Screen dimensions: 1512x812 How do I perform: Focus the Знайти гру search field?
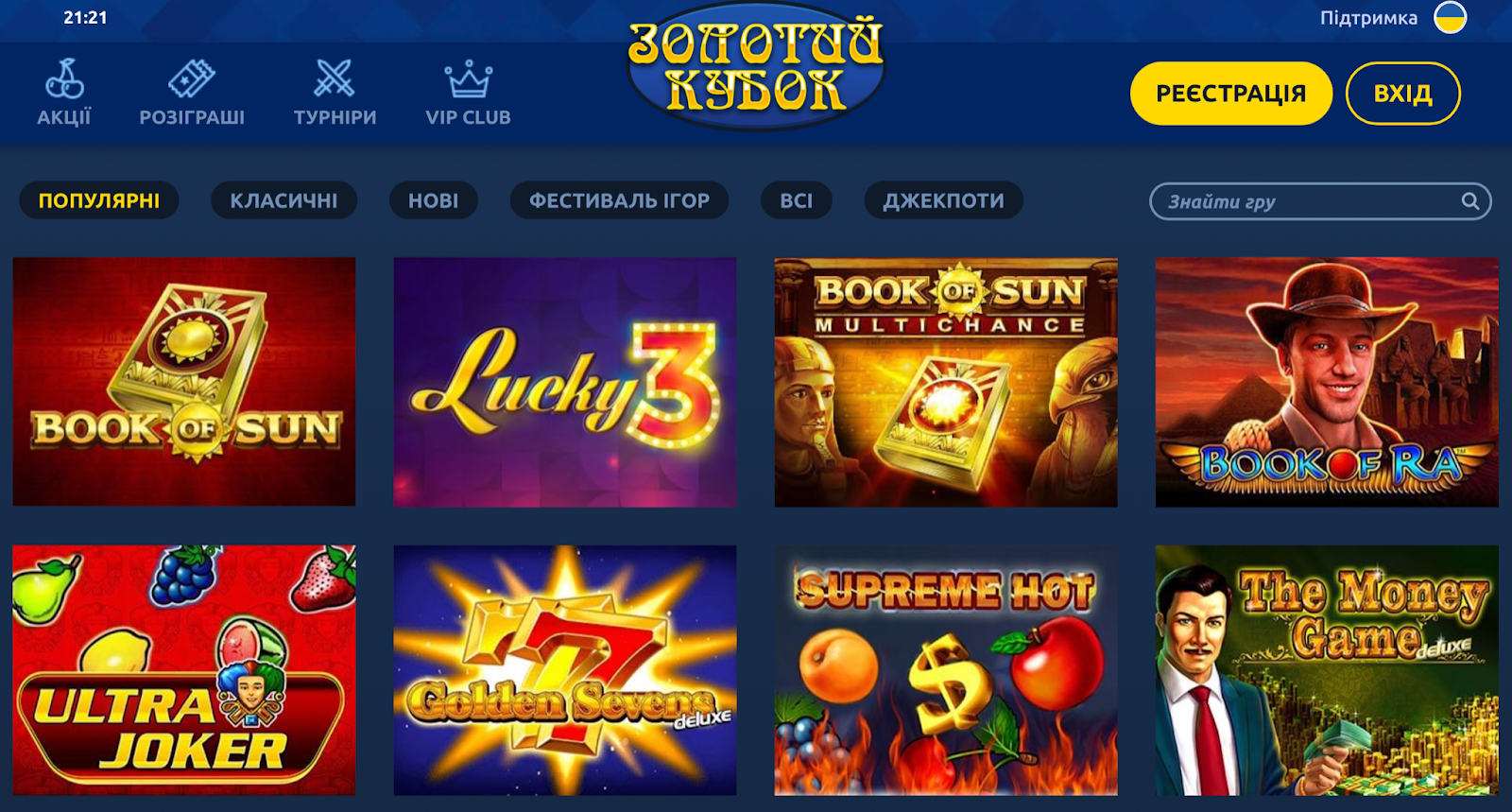click(1320, 201)
